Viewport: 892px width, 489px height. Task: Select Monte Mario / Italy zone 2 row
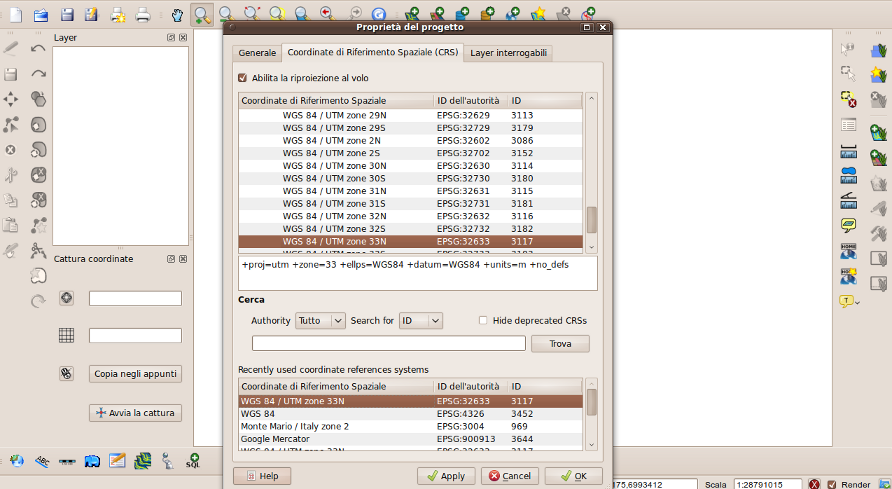coord(410,426)
